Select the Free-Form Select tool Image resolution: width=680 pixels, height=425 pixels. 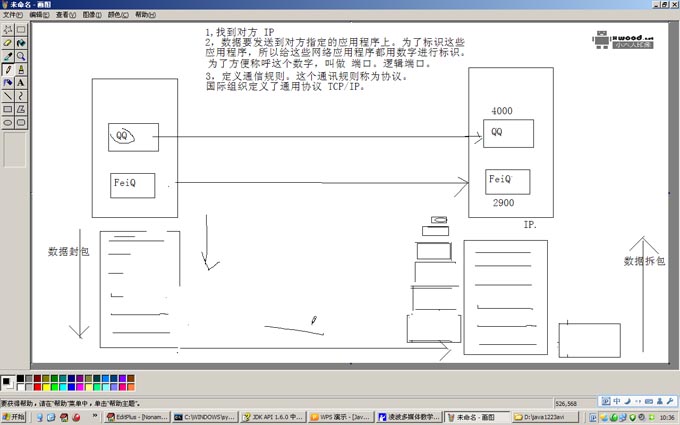[8, 29]
